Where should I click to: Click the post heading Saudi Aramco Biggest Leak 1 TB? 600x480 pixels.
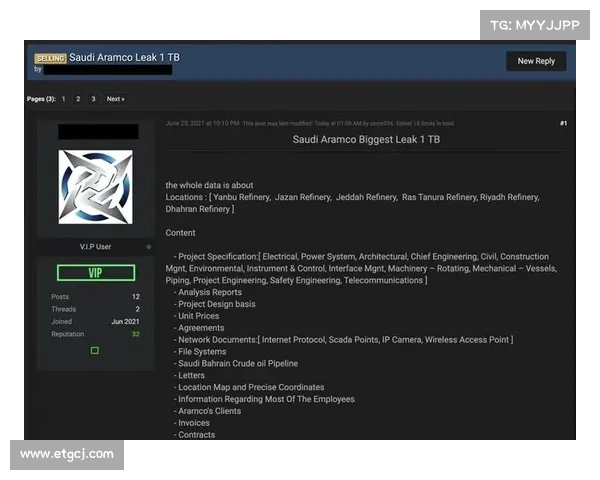click(366, 139)
